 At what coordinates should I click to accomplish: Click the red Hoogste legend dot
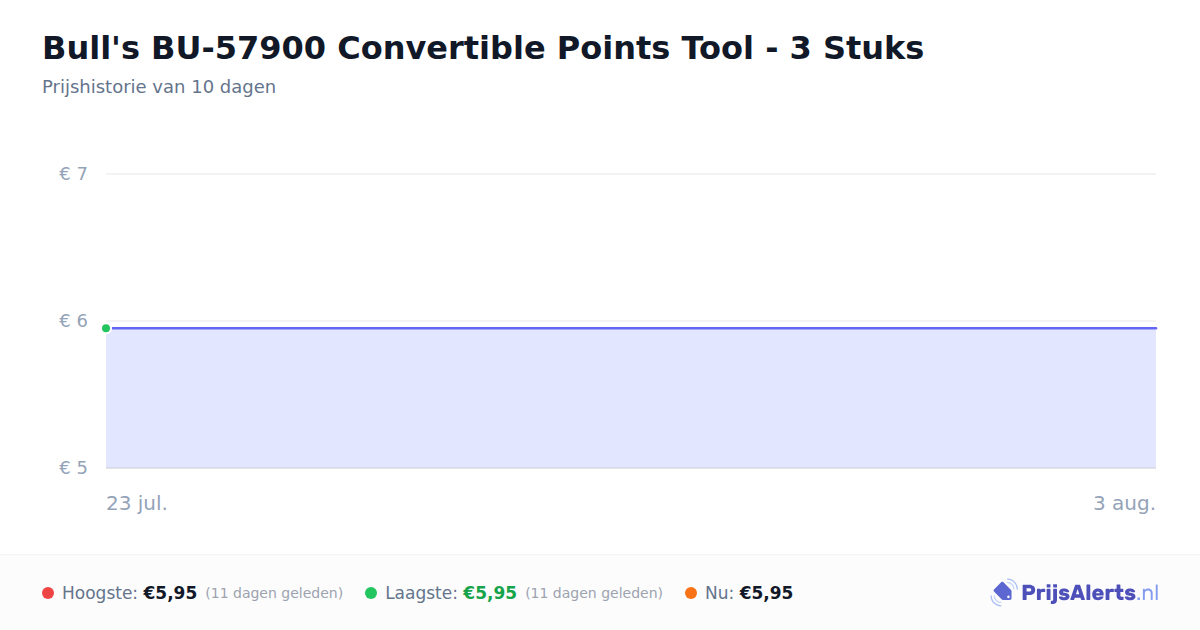48,593
